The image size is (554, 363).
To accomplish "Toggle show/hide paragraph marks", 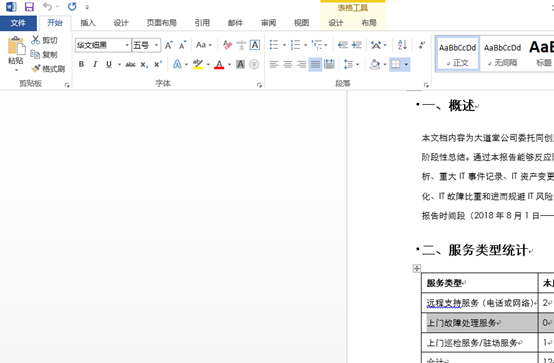I will 422,45.
